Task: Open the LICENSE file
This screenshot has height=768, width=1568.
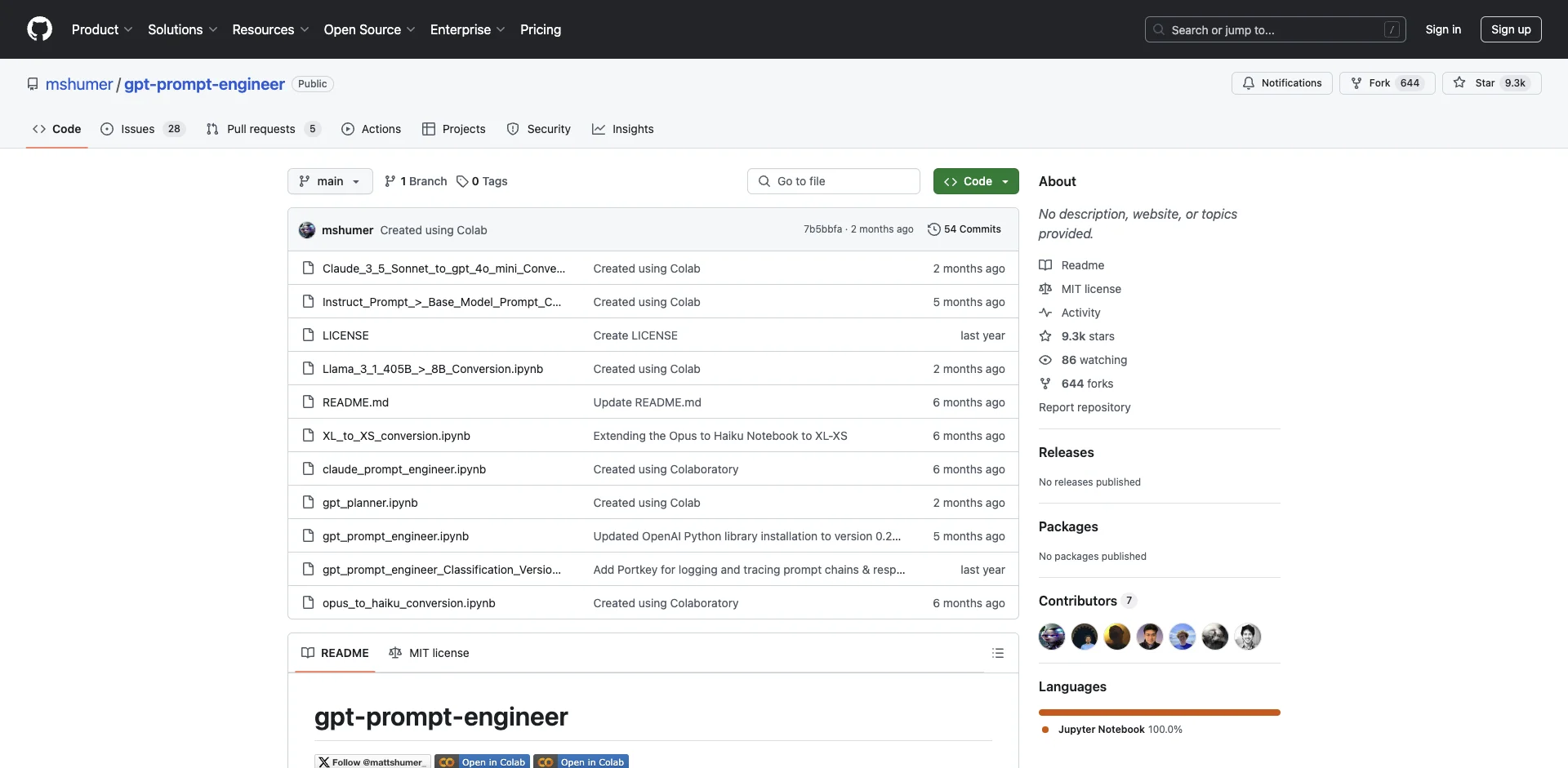Action: click(345, 335)
